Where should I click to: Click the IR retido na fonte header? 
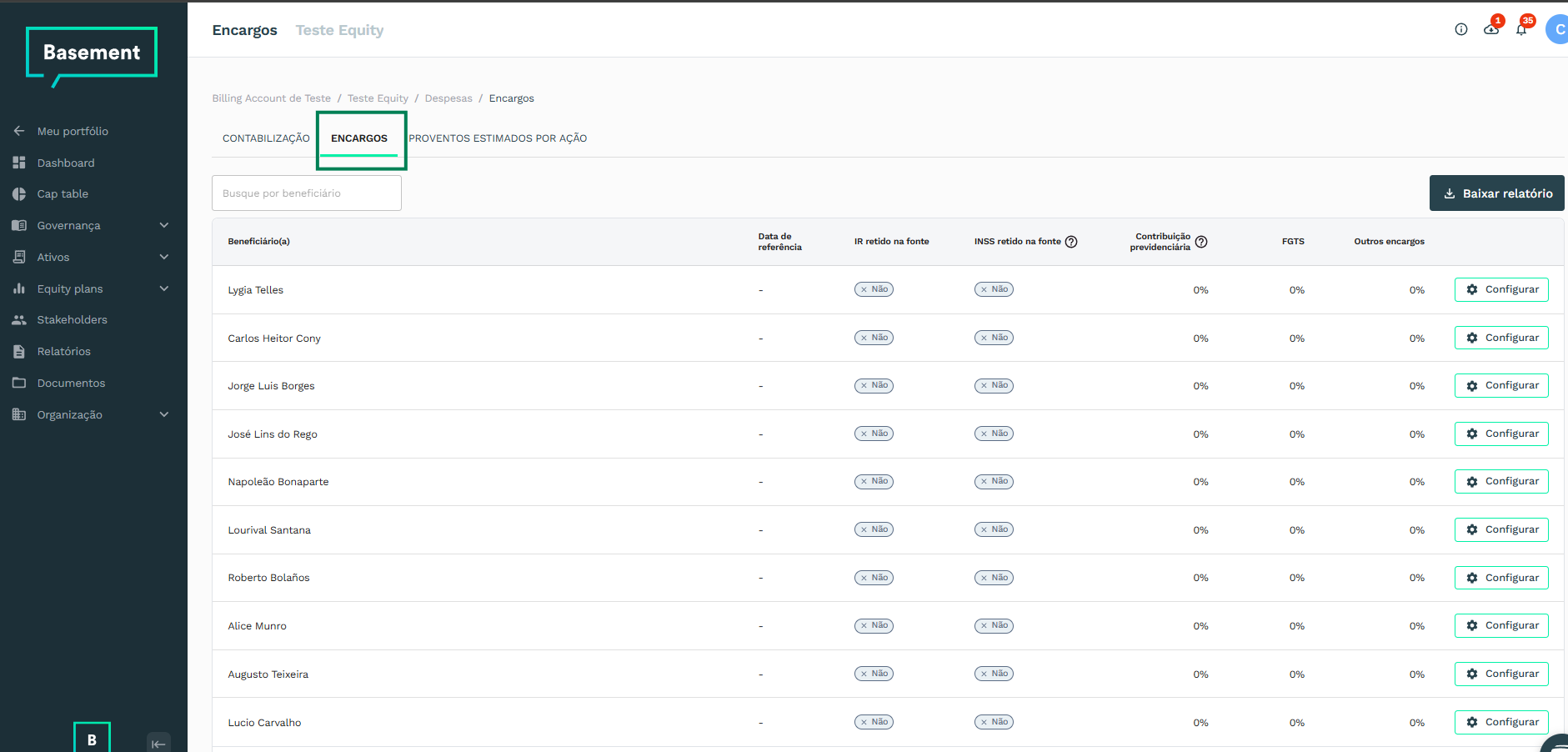point(891,242)
